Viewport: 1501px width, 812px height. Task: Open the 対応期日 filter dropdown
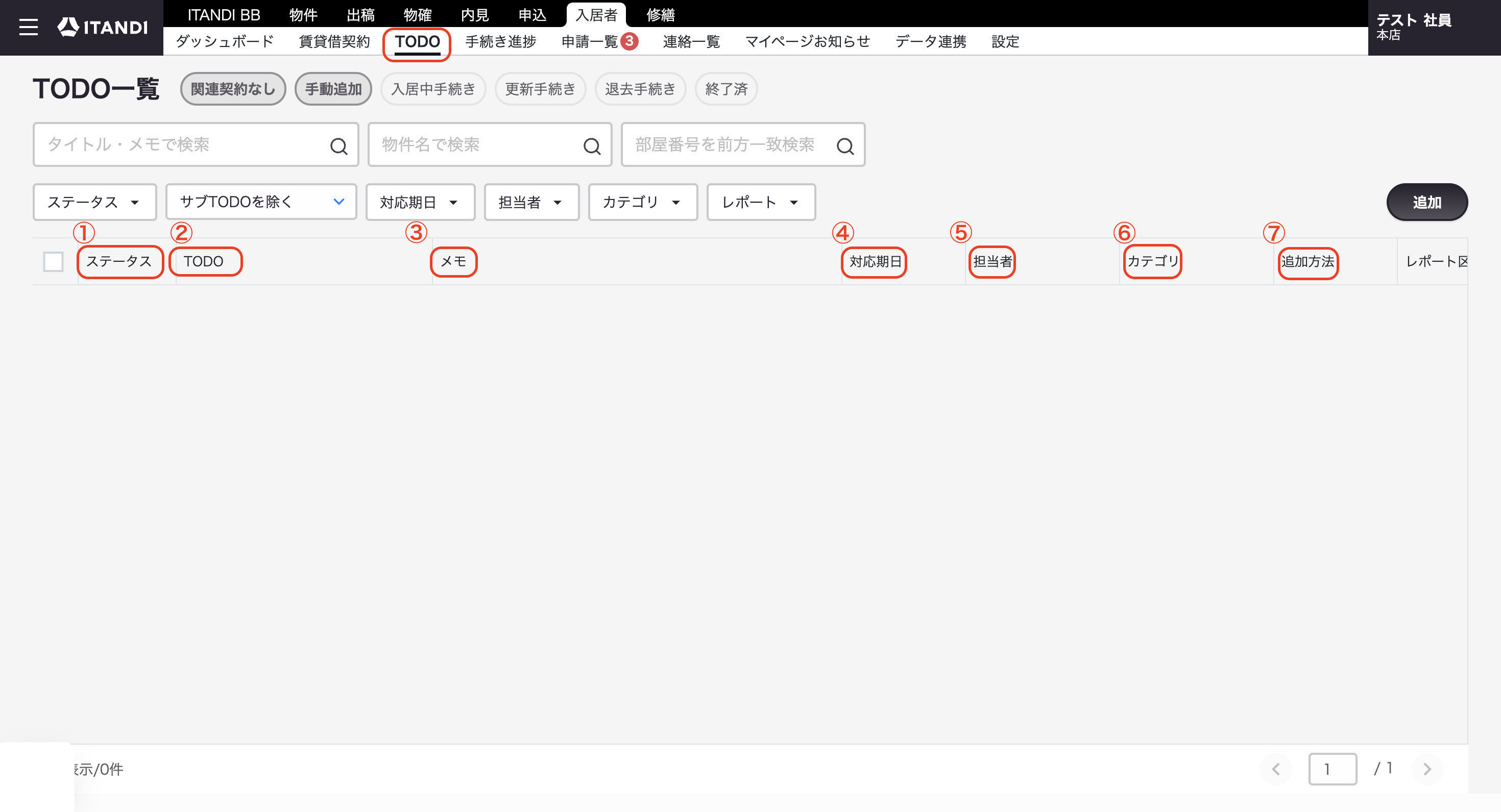tap(420, 202)
